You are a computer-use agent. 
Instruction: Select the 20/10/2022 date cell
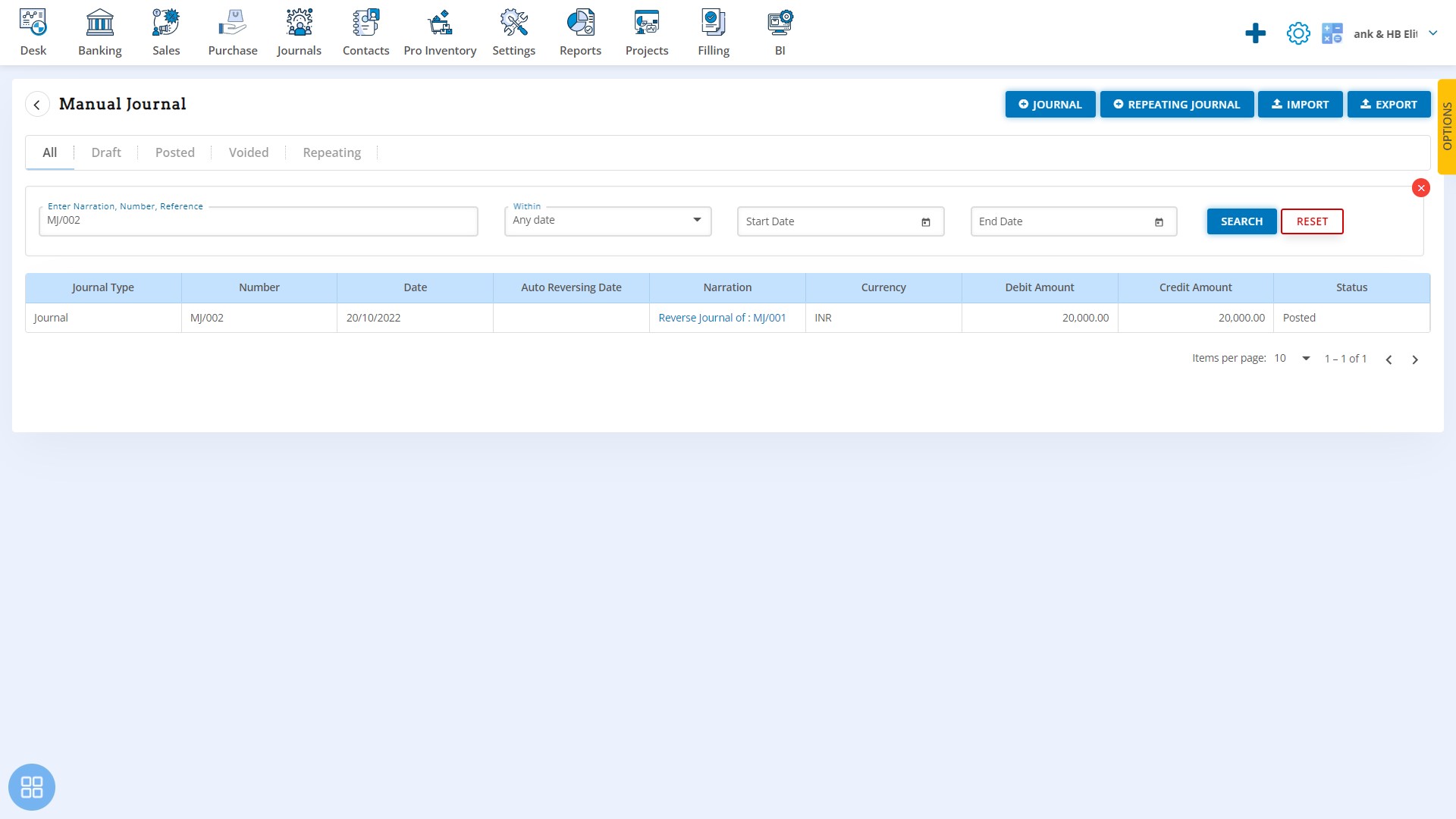pos(416,318)
